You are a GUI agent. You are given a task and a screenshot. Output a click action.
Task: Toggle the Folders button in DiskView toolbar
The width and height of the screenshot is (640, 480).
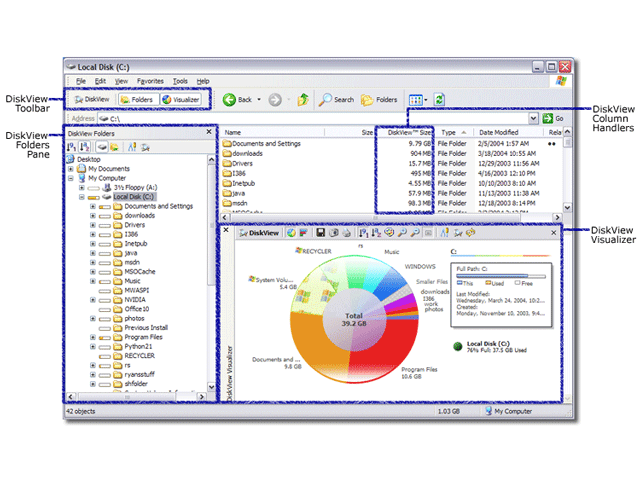pyautogui.click(x=137, y=100)
